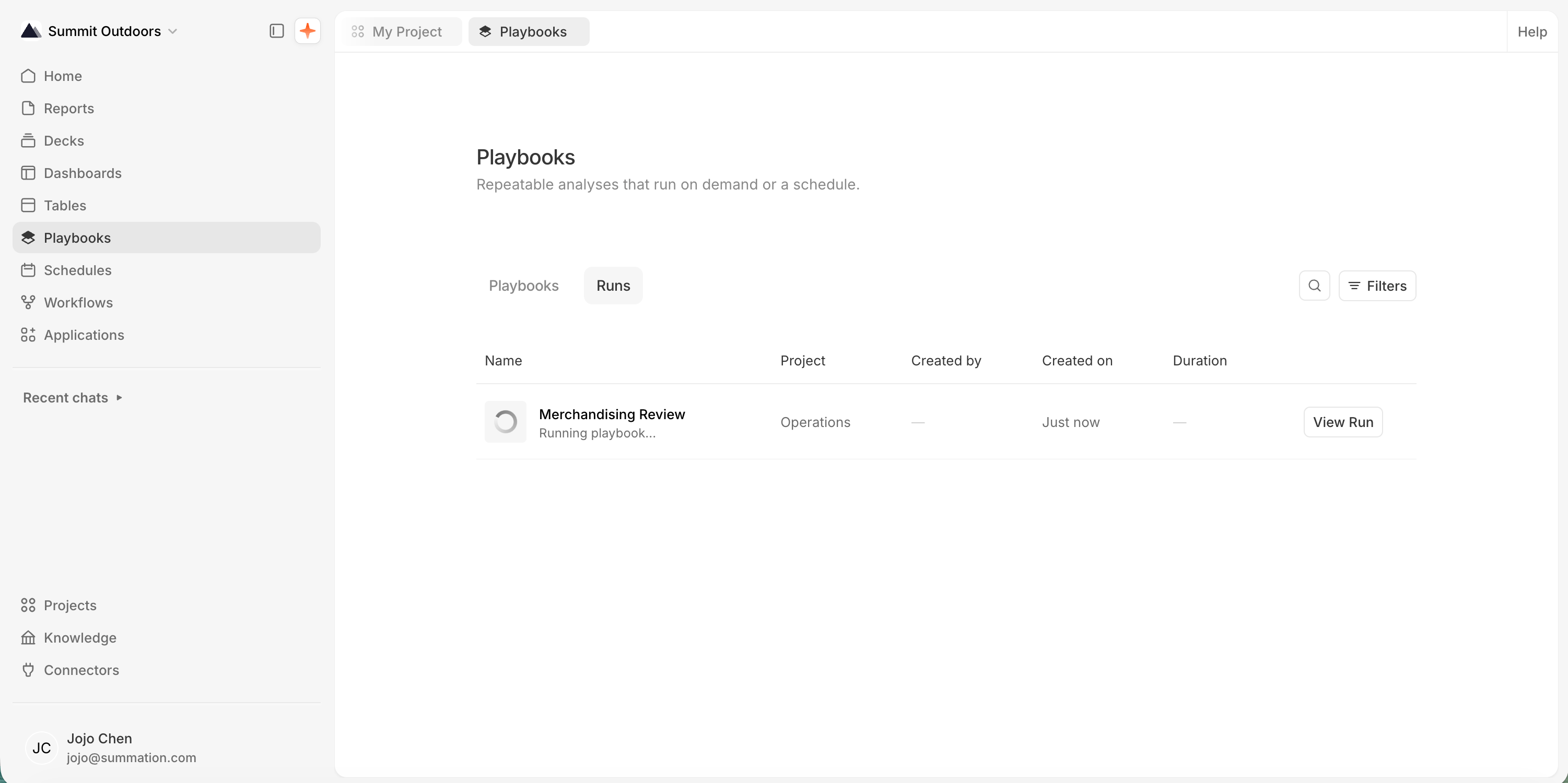Open search with the magnifier icon

(x=1315, y=286)
